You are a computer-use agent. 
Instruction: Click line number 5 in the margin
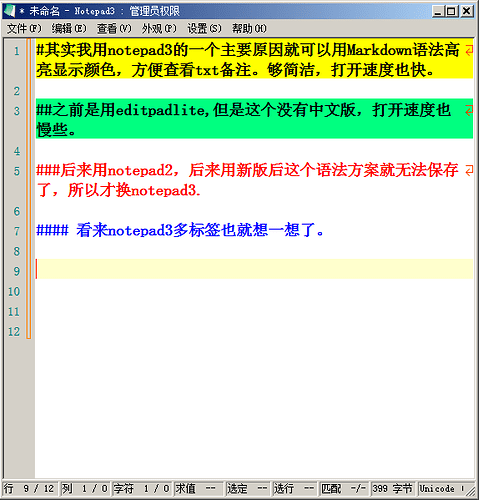point(17,171)
